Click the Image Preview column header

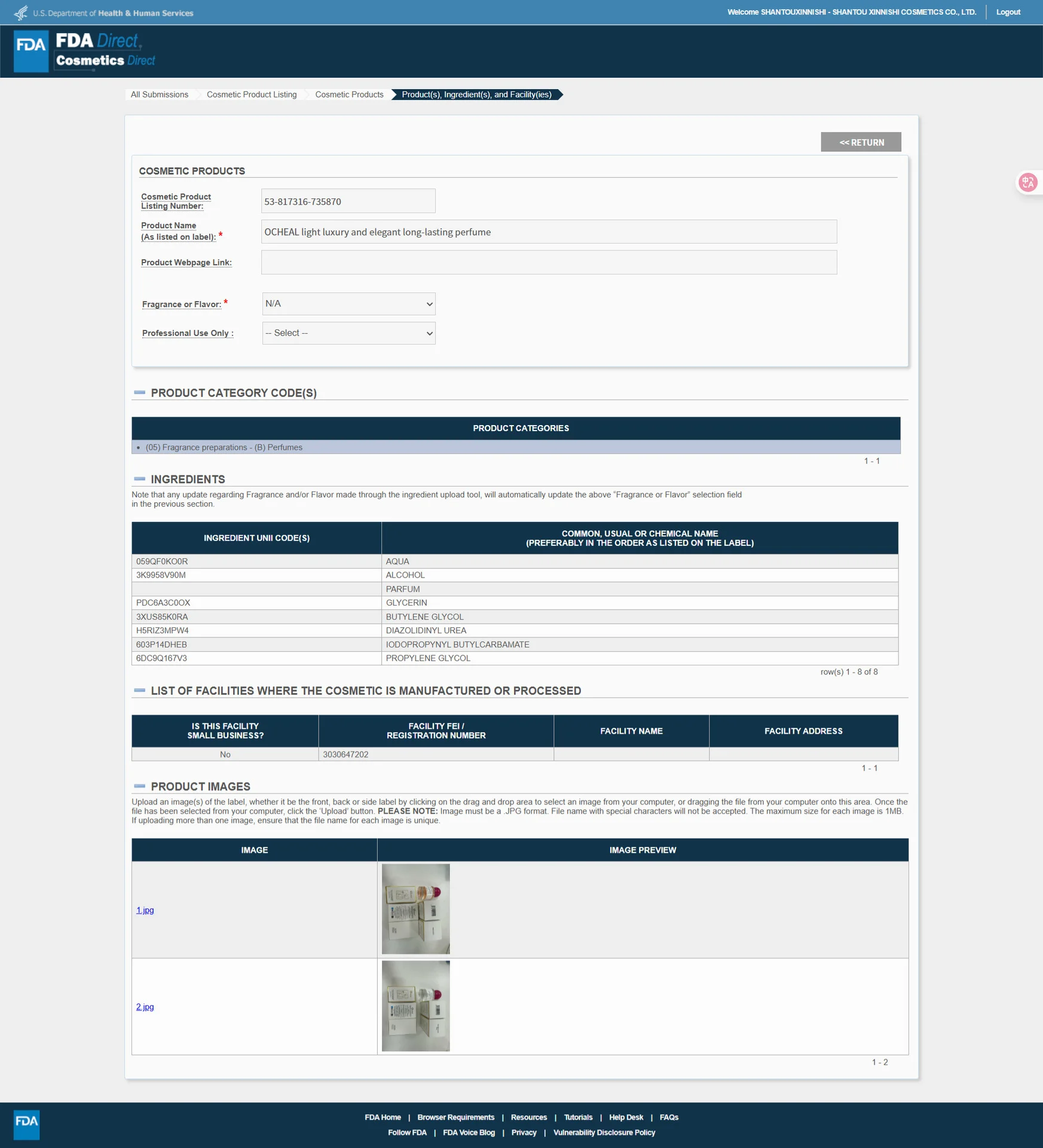coord(643,850)
